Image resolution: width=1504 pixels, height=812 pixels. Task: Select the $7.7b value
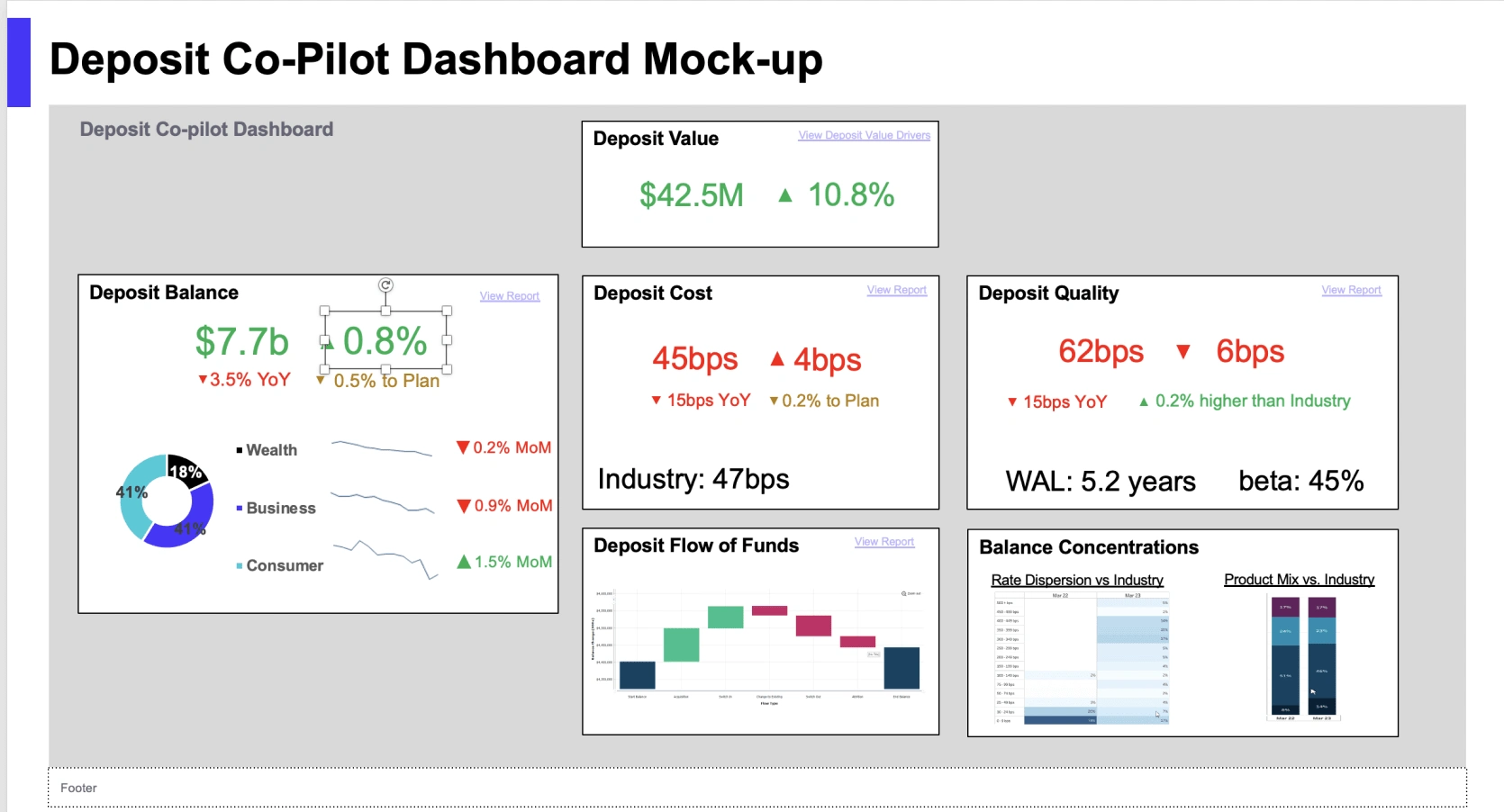[241, 342]
